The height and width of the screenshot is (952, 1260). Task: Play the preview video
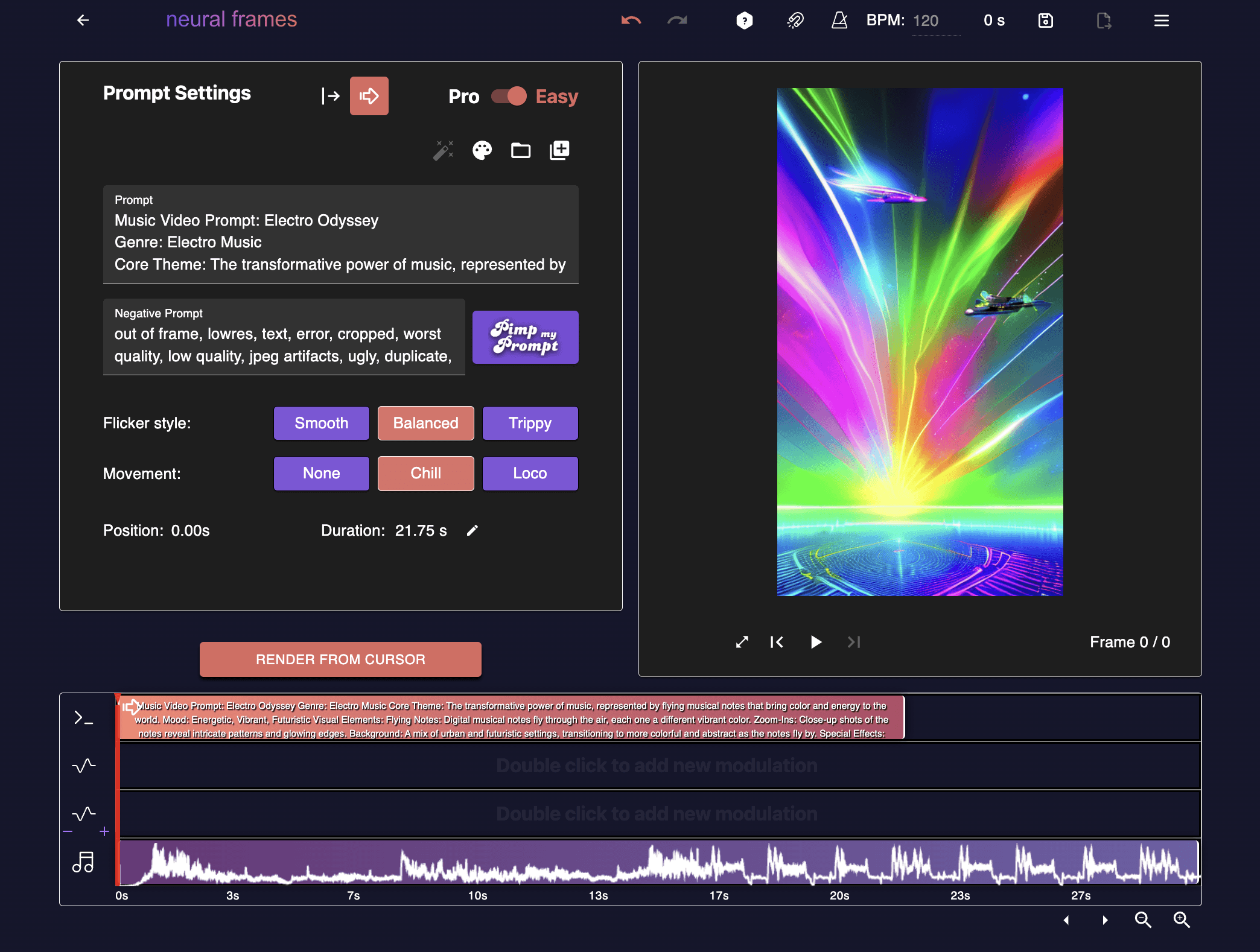pos(816,643)
